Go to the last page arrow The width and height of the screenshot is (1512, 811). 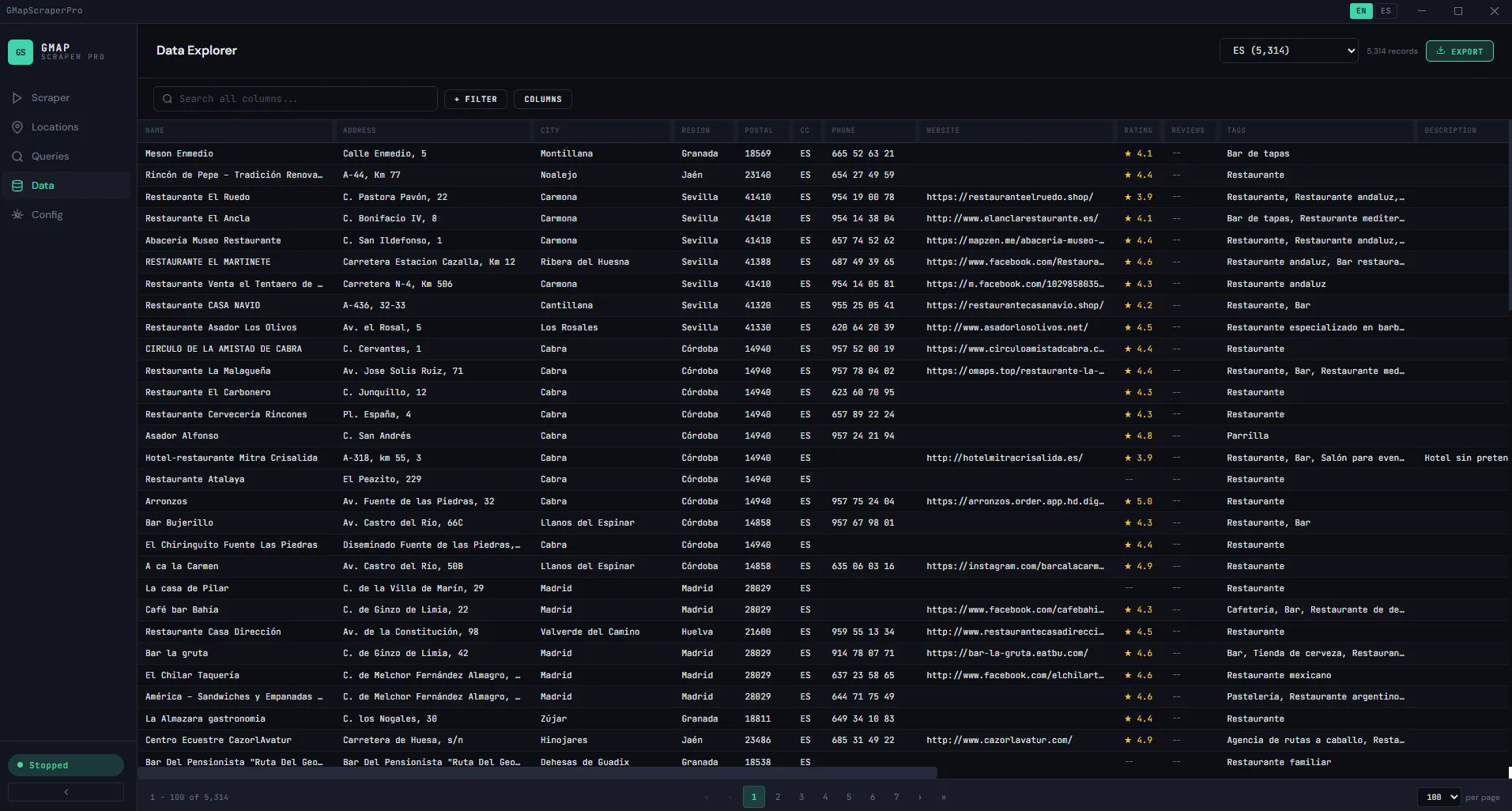pos(944,798)
